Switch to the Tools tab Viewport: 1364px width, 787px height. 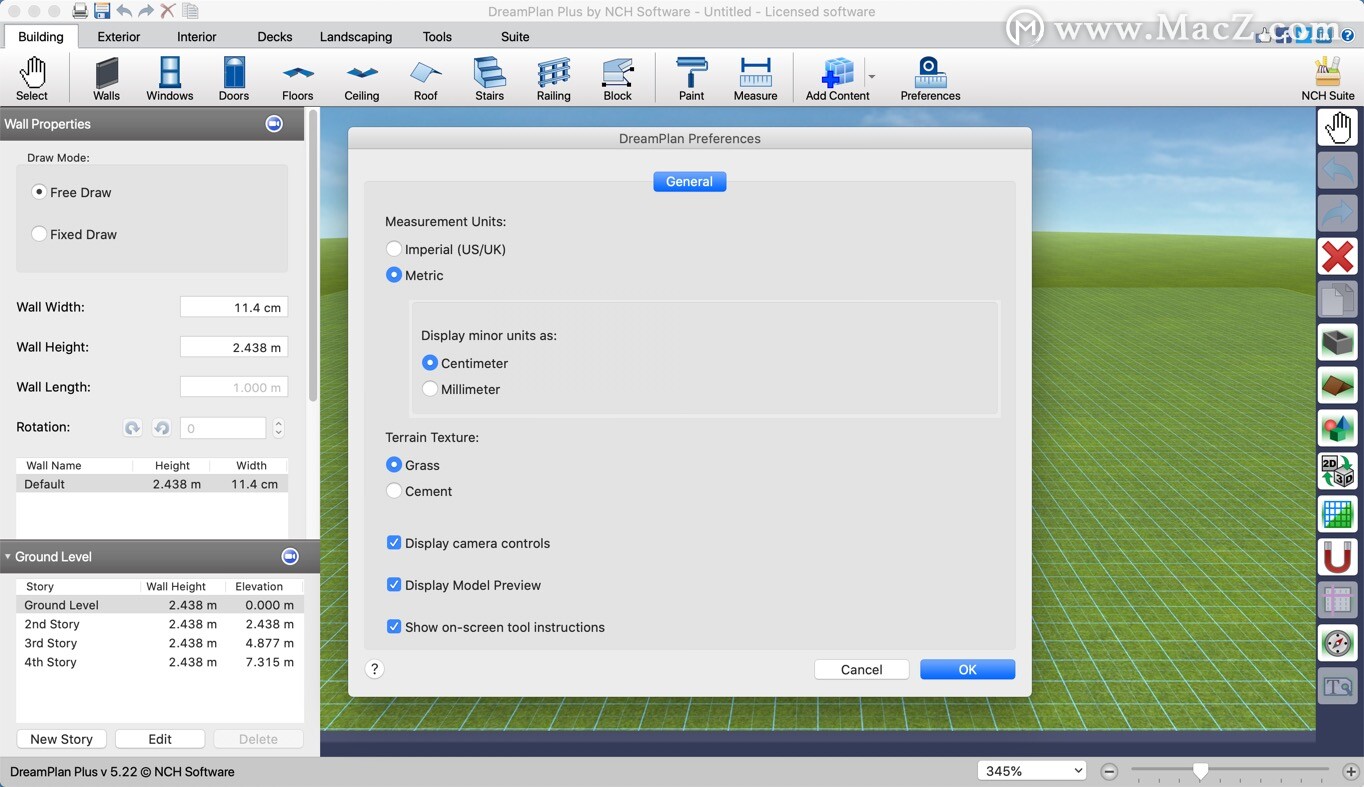pyautogui.click(x=437, y=36)
